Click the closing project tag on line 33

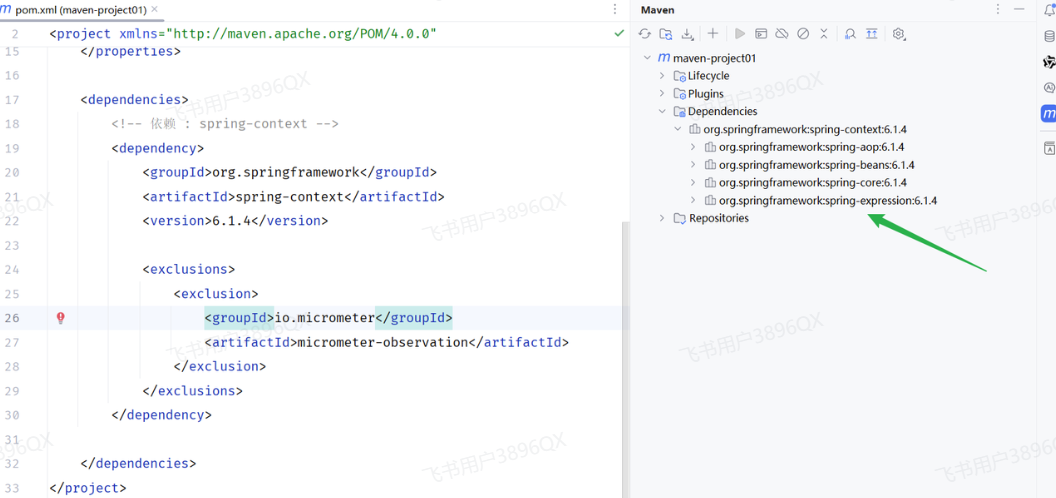point(88,488)
